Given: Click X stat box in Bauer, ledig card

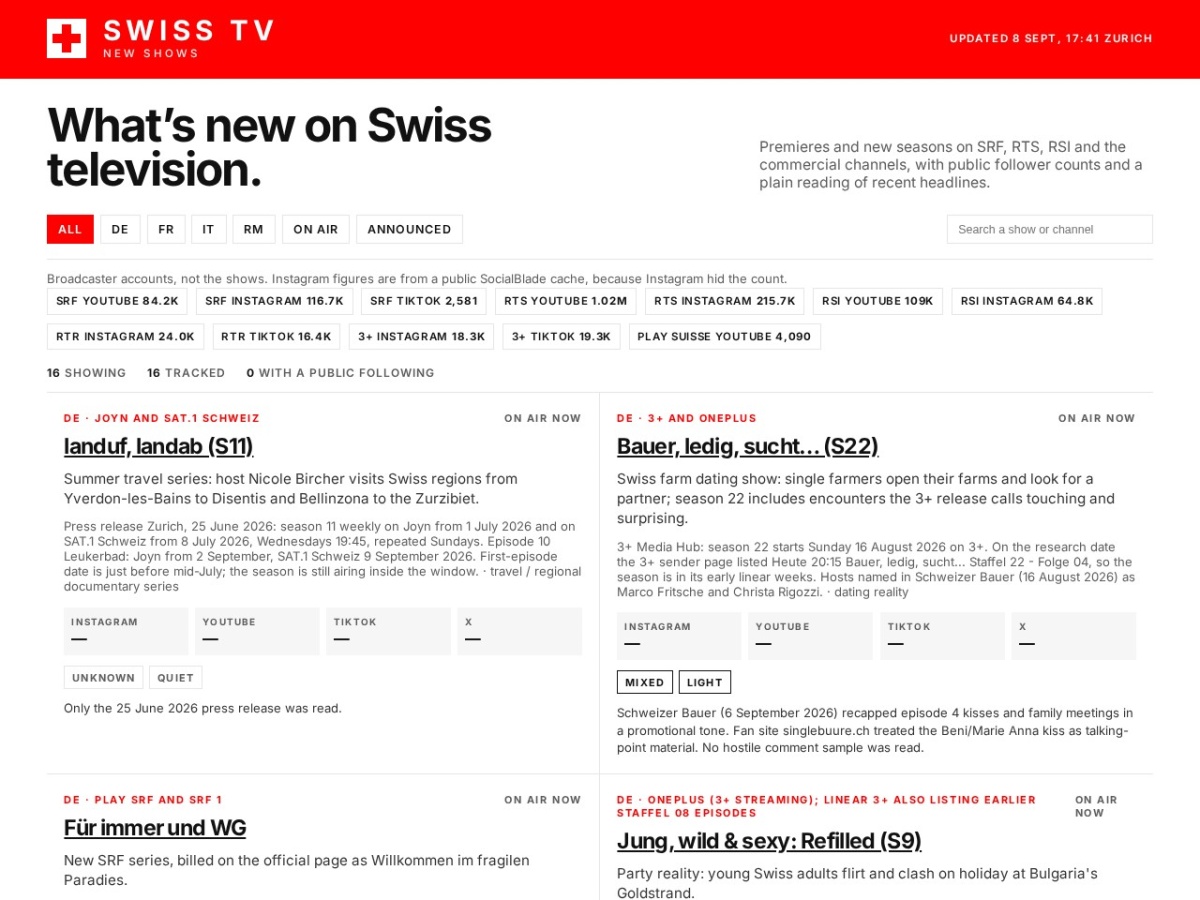Looking at the screenshot, I should tap(1073, 636).
